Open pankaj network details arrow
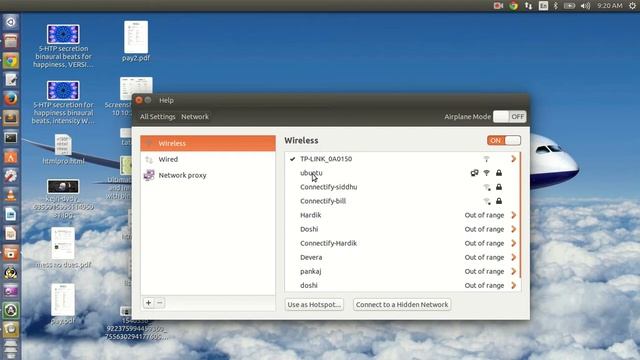Image resolution: width=640 pixels, height=360 pixels. [513, 271]
